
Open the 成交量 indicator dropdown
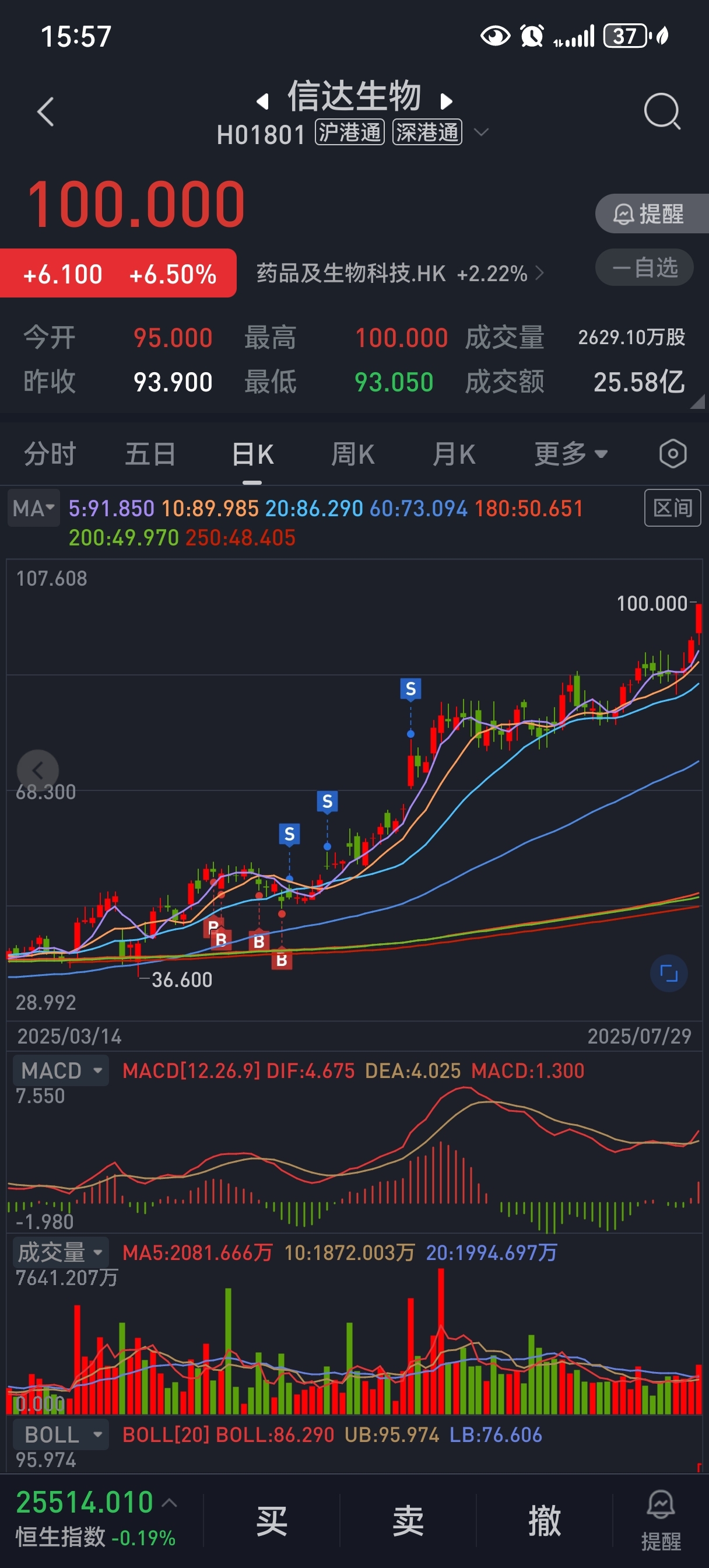pos(61,1252)
